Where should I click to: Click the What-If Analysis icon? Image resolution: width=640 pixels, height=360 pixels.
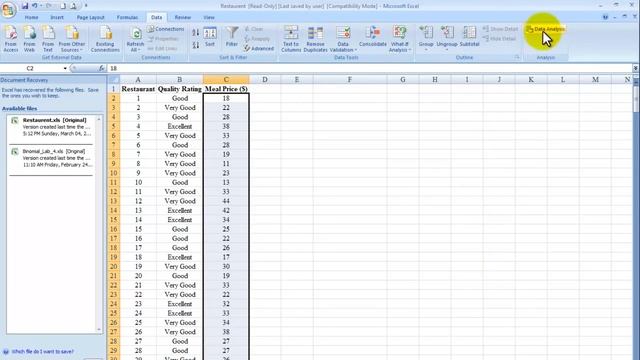tap(400, 33)
